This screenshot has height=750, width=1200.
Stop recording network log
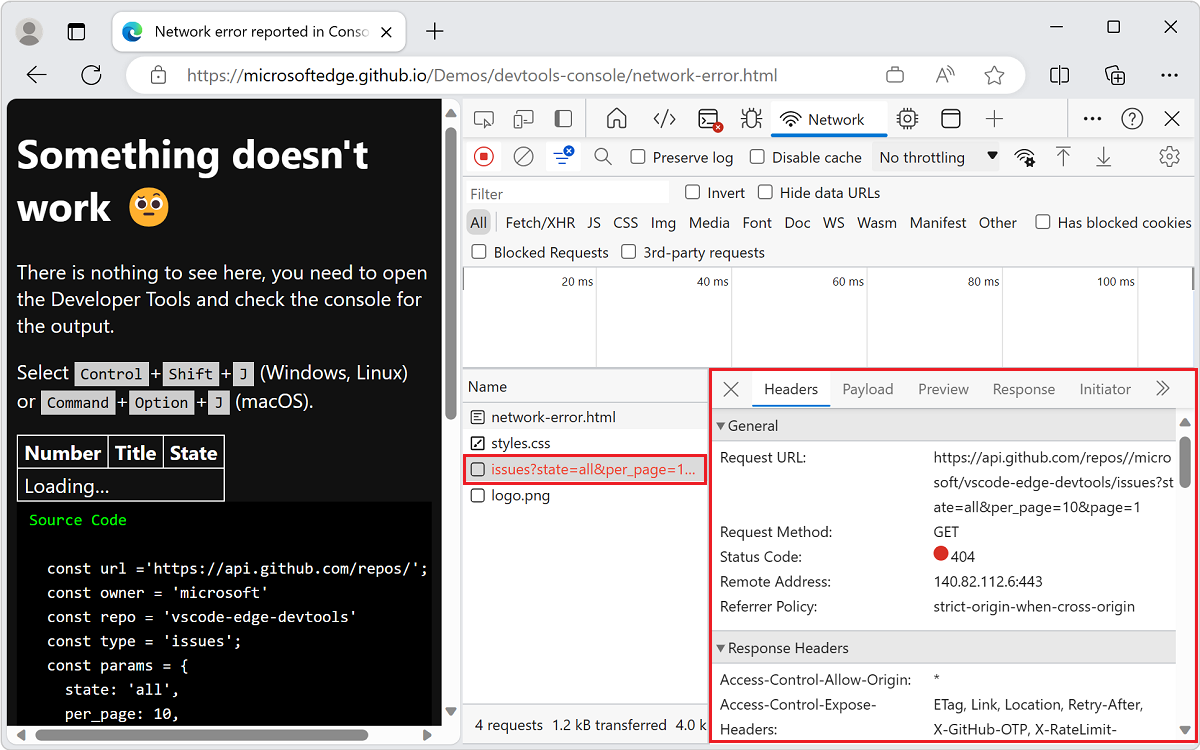[x=483, y=157]
